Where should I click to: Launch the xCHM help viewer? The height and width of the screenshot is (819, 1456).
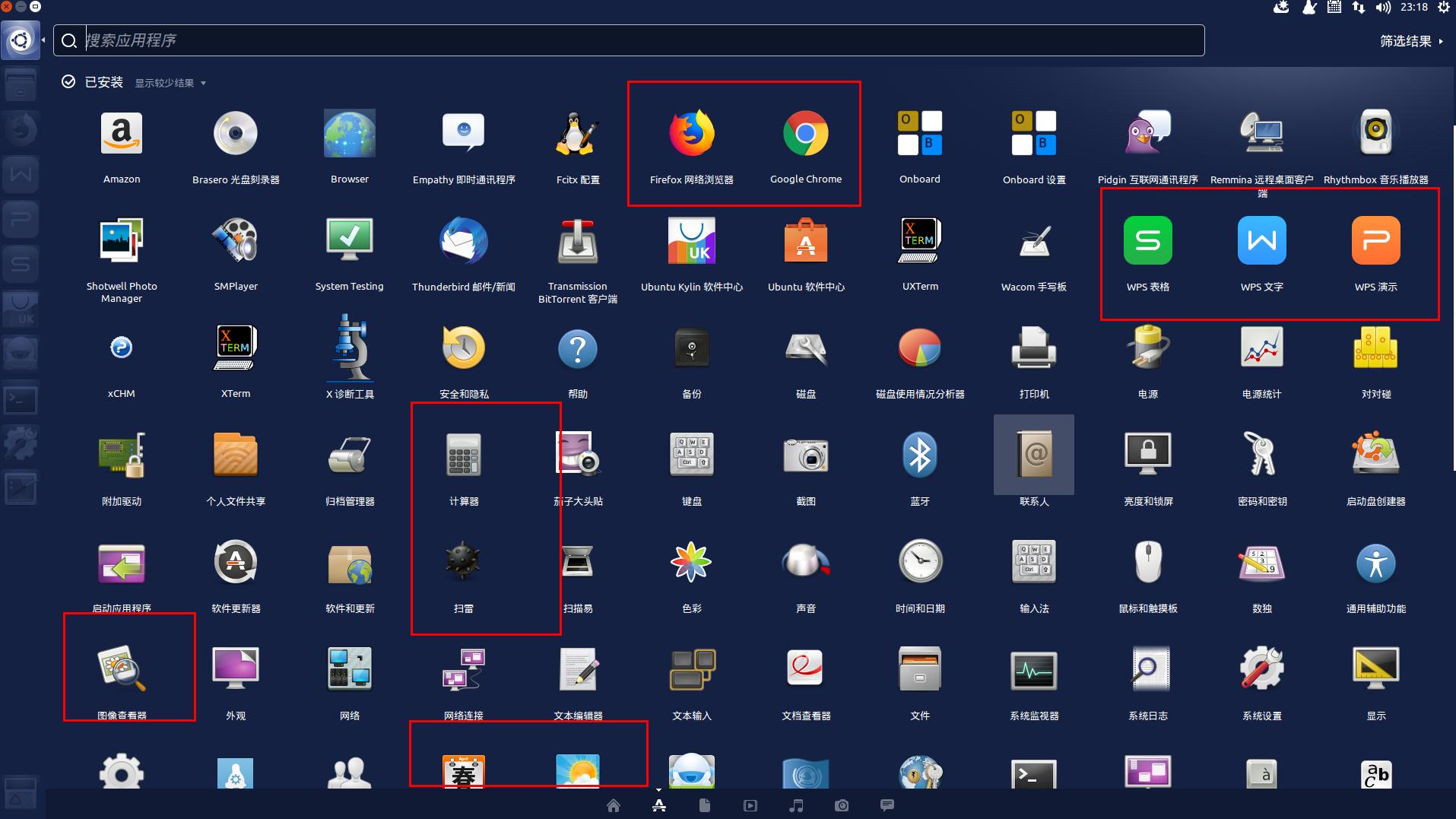click(122, 348)
